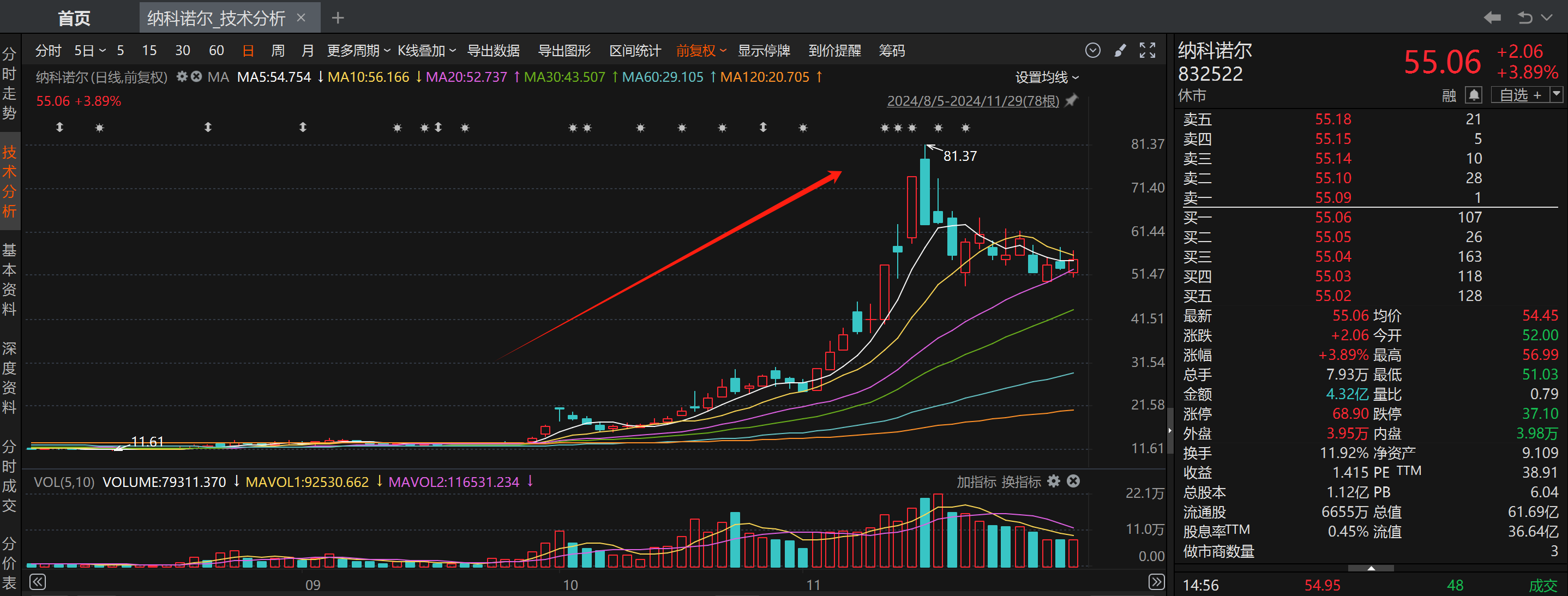The image size is (1568, 596).
Task: Click the brush drawing tool icon
Action: point(1120,51)
